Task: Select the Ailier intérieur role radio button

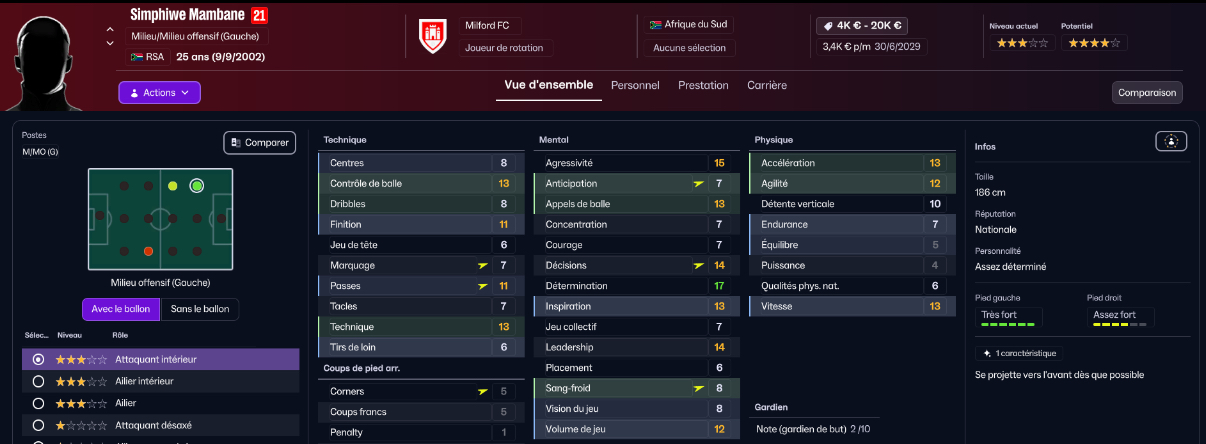Action: click(x=39, y=381)
